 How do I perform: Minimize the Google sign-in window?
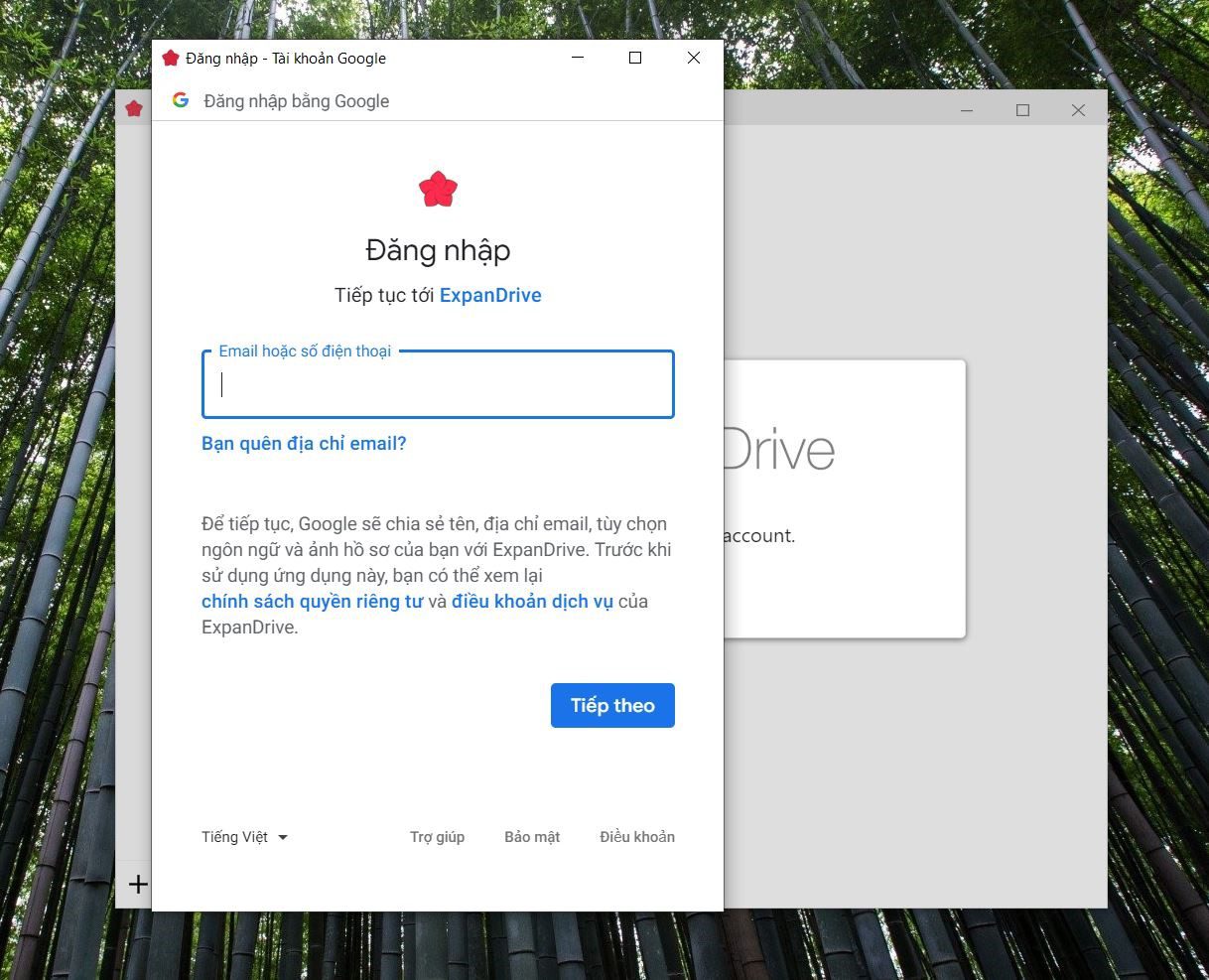pyautogui.click(x=578, y=58)
